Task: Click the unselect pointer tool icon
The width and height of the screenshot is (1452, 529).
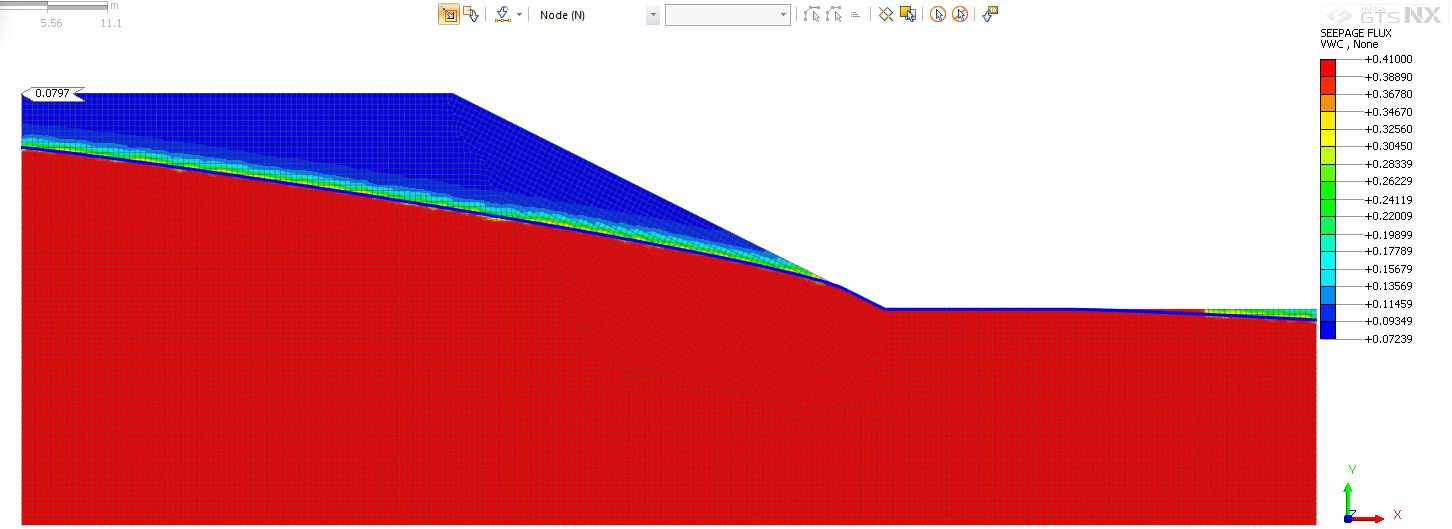Action: point(470,15)
